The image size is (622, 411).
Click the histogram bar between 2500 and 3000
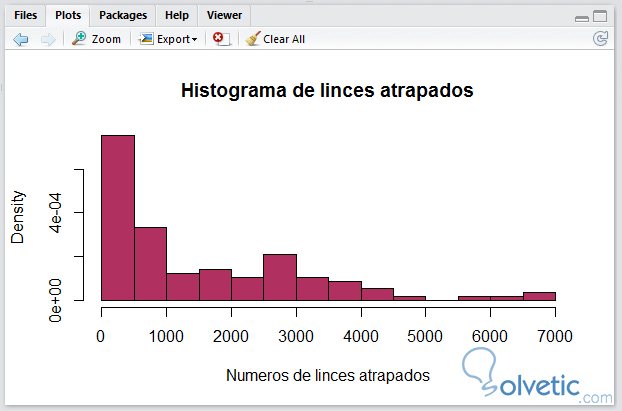click(280, 277)
